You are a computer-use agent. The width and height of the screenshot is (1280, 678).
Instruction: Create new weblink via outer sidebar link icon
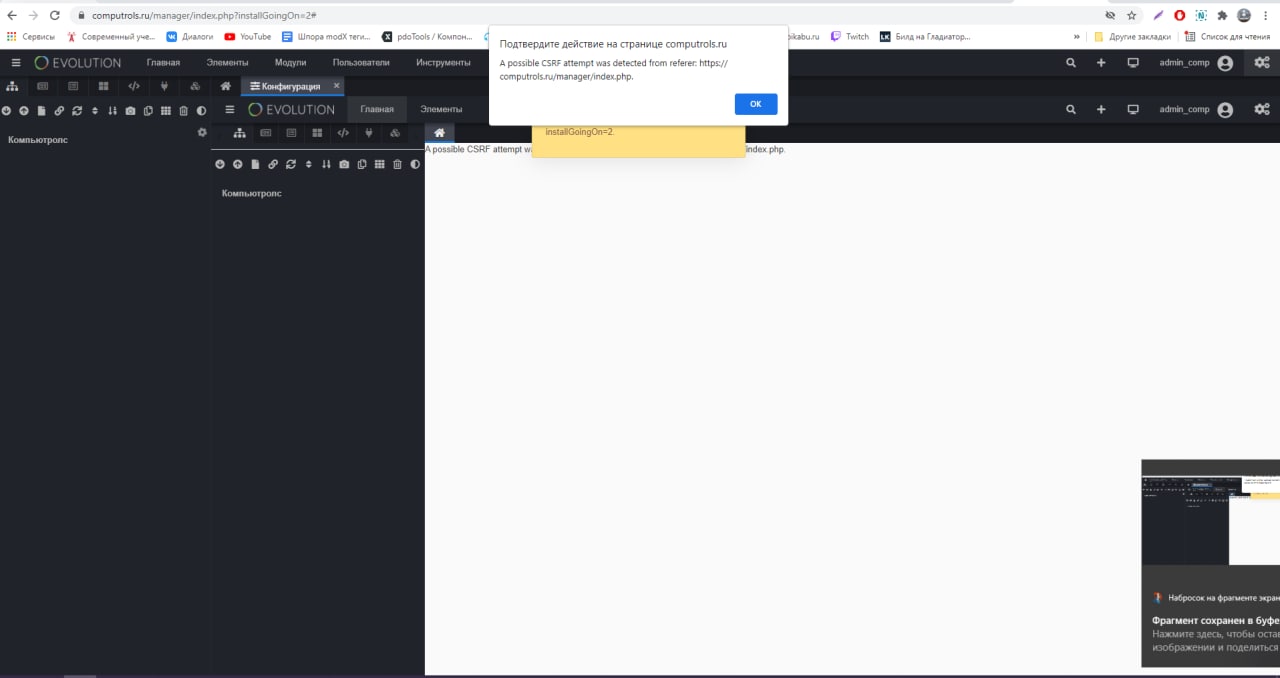click(x=59, y=111)
